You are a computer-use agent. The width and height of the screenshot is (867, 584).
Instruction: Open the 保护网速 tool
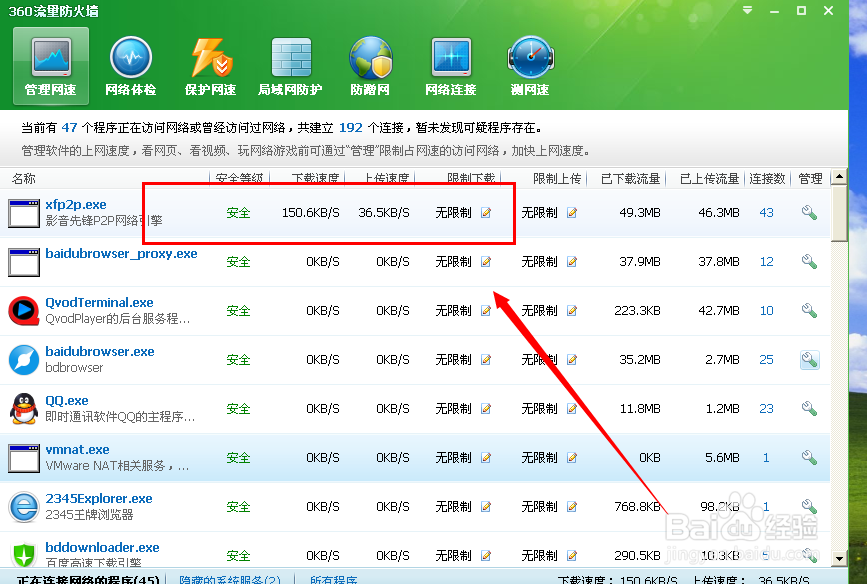pos(211,66)
